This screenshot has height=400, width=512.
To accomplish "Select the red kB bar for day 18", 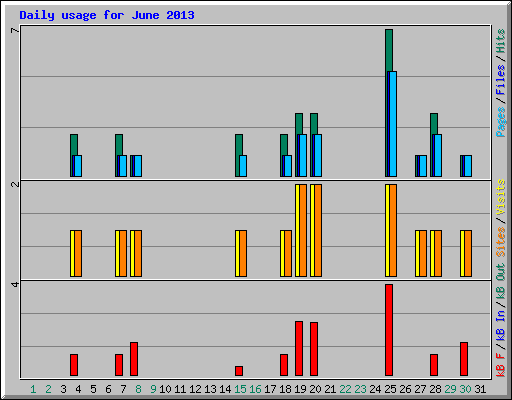I will [284, 365].
